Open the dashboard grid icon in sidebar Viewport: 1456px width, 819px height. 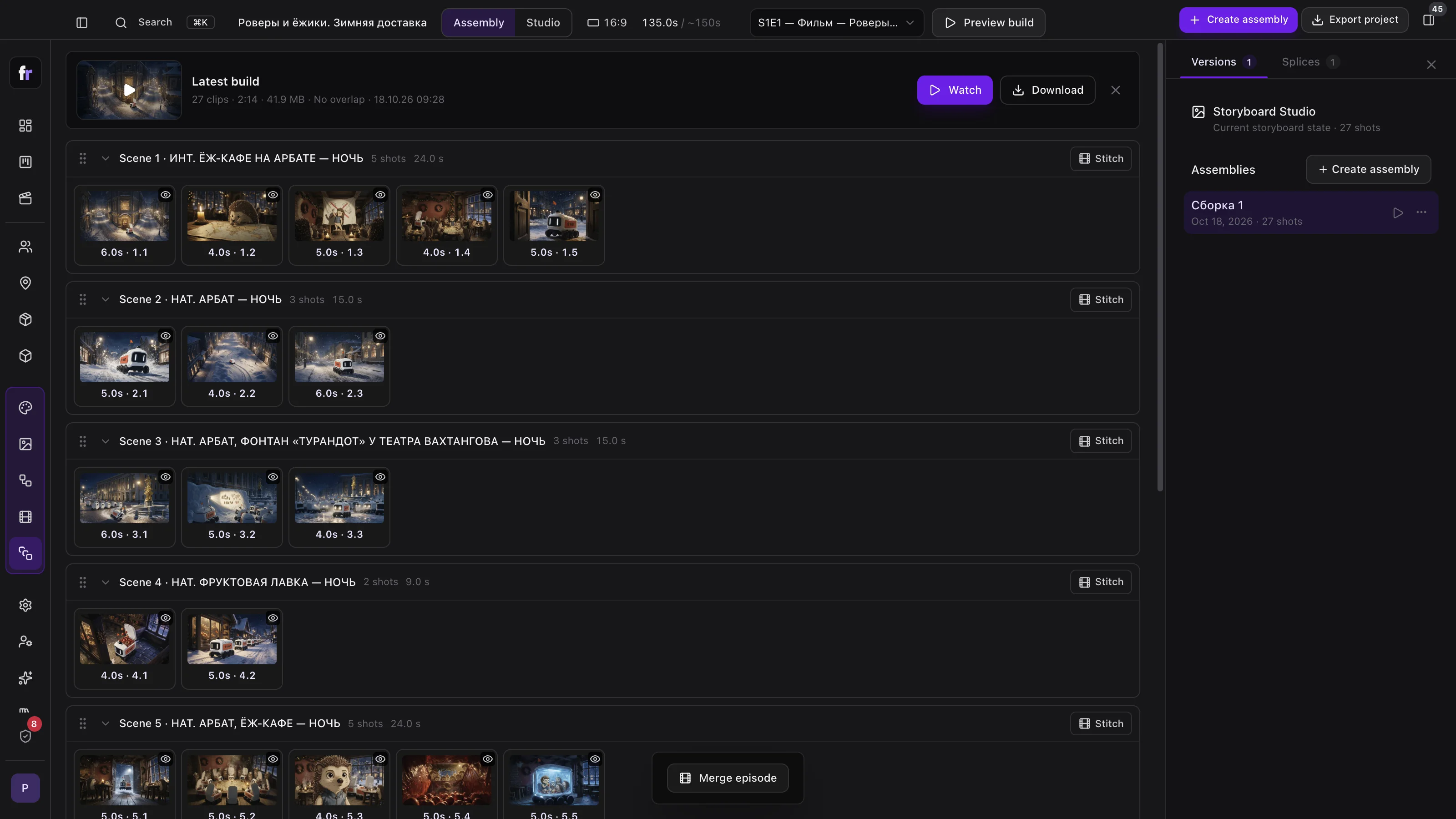(x=25, y=126)
